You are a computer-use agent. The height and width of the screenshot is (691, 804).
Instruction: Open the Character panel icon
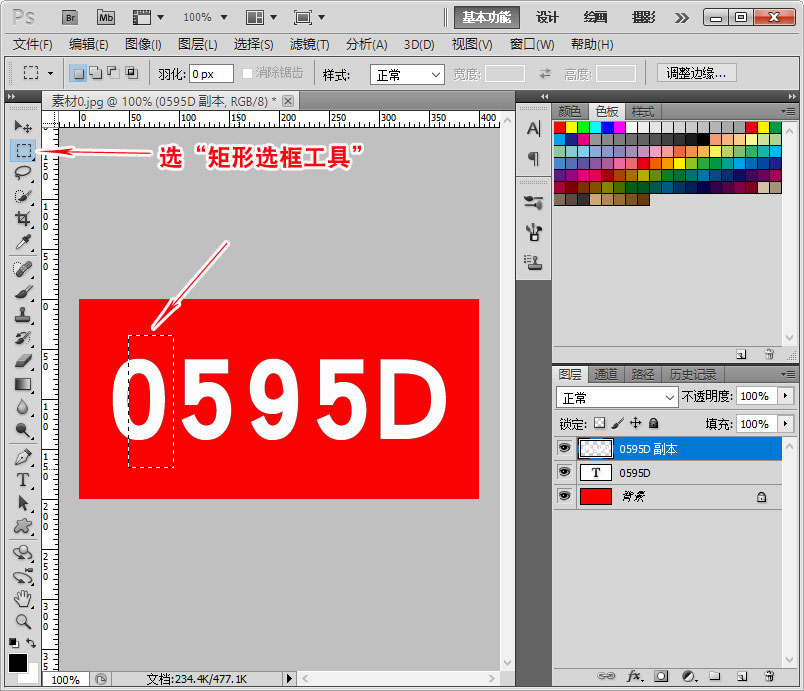(x=533, y=128)
